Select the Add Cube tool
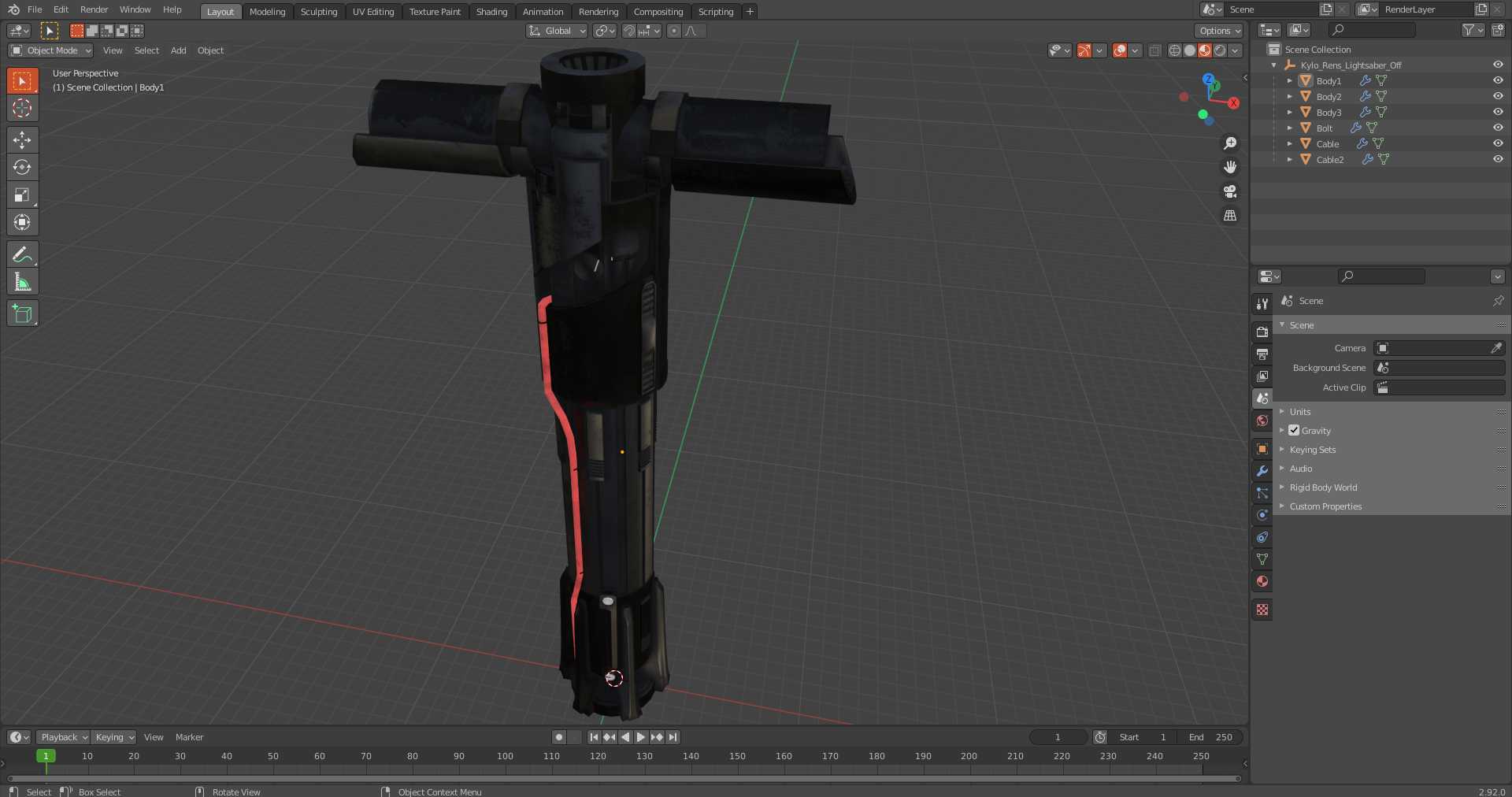1512x797 pixels. pyautogui.click(x=22, y=313)
